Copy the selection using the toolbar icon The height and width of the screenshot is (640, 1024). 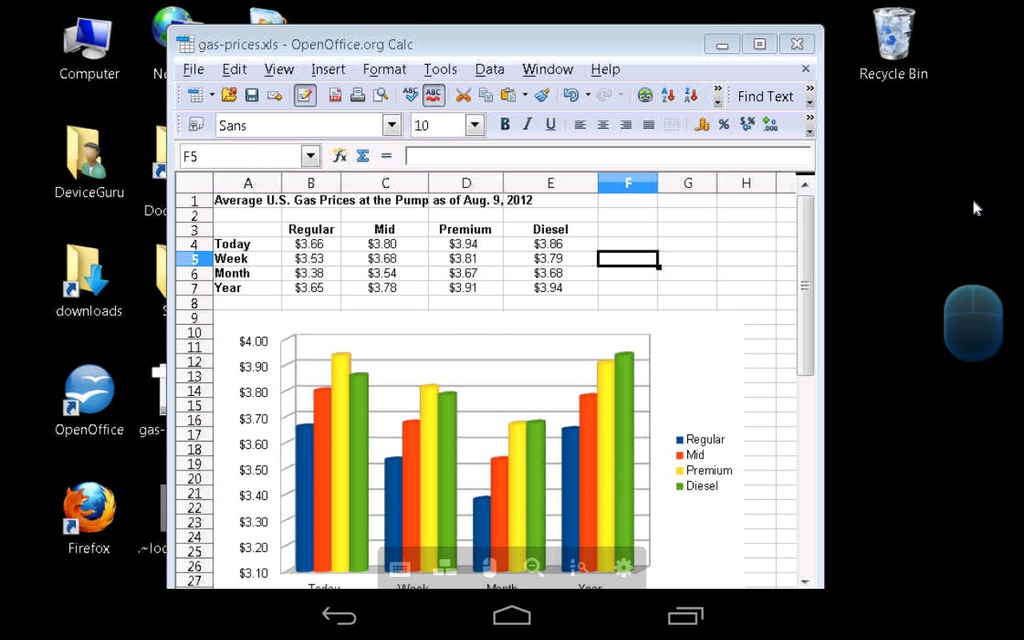click(486, 95)
